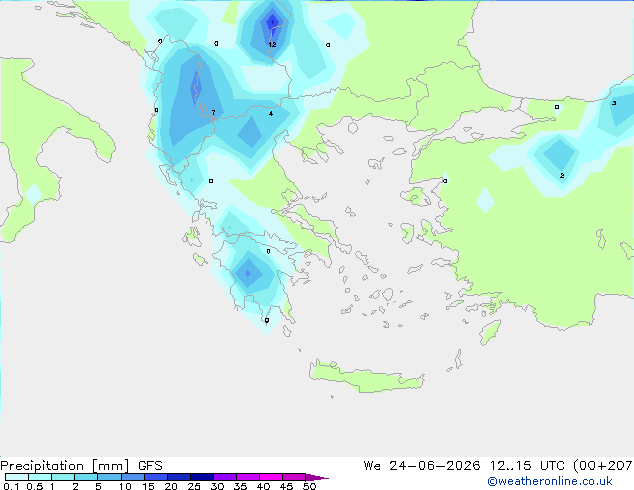Image resolution: width=634 pixels, height=490 pixels.
Task: Select the 30–35 mm purple legend swatch
Action: coord(225,477)
